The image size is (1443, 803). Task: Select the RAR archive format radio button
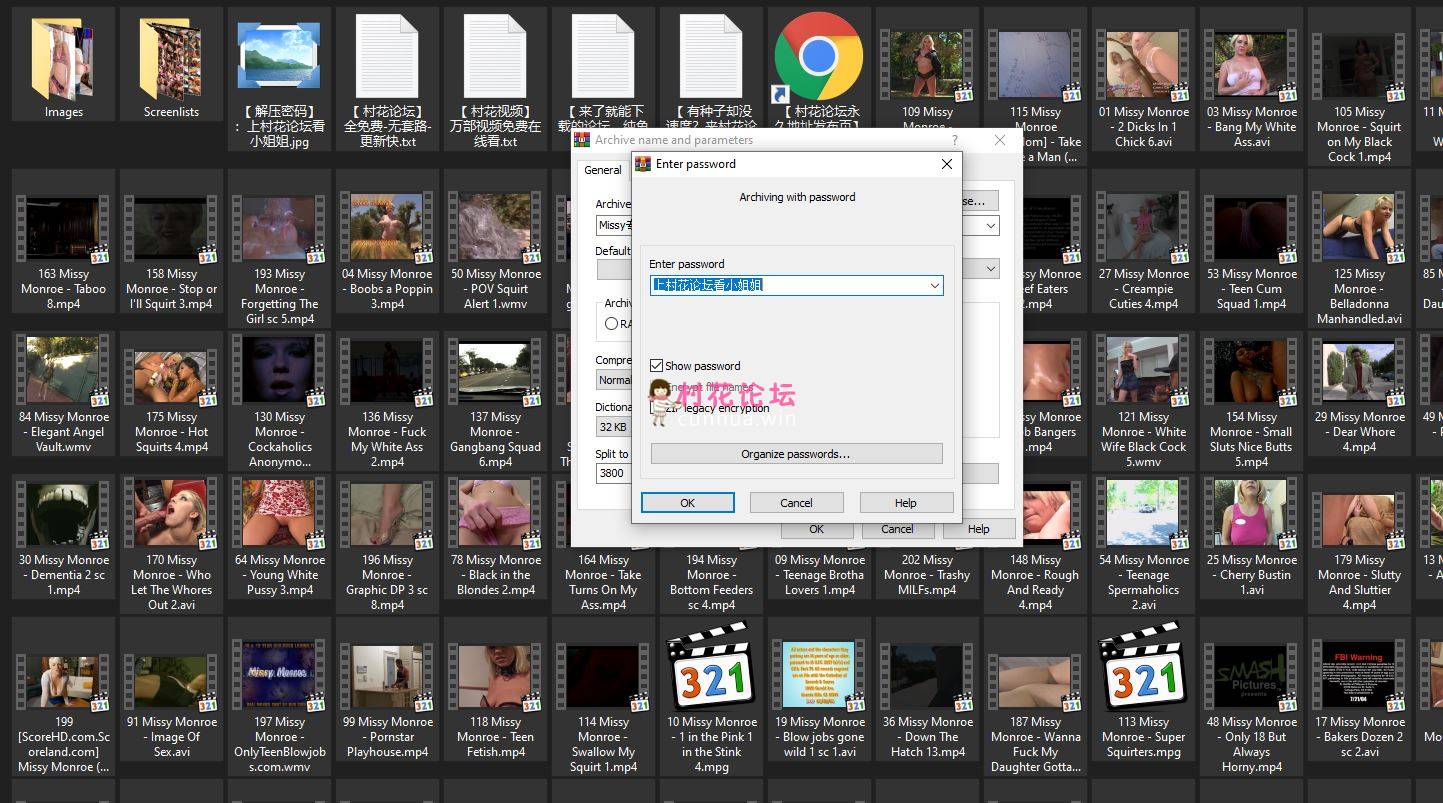tap(612, 324)
